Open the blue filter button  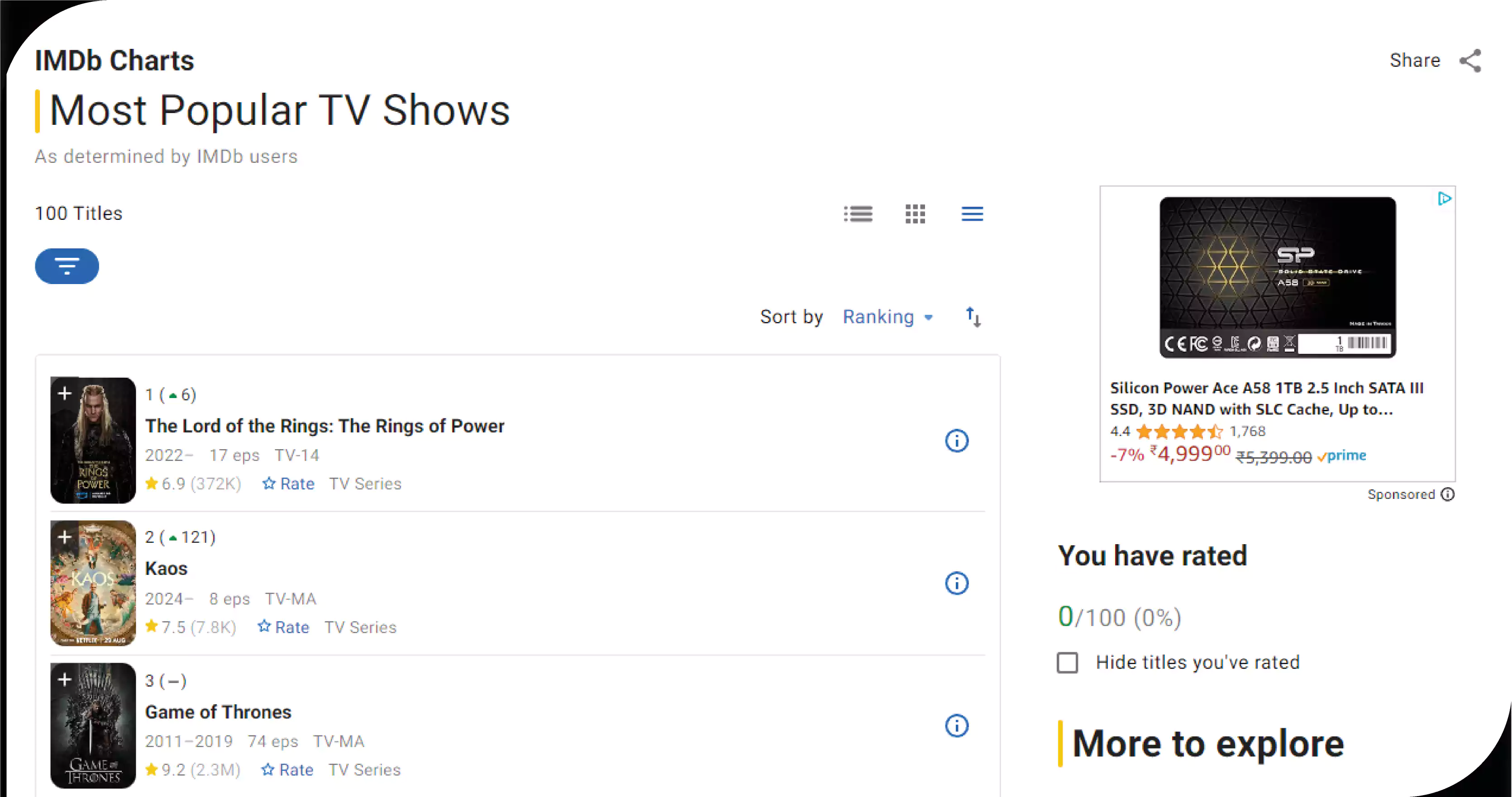tap(67, 266)
